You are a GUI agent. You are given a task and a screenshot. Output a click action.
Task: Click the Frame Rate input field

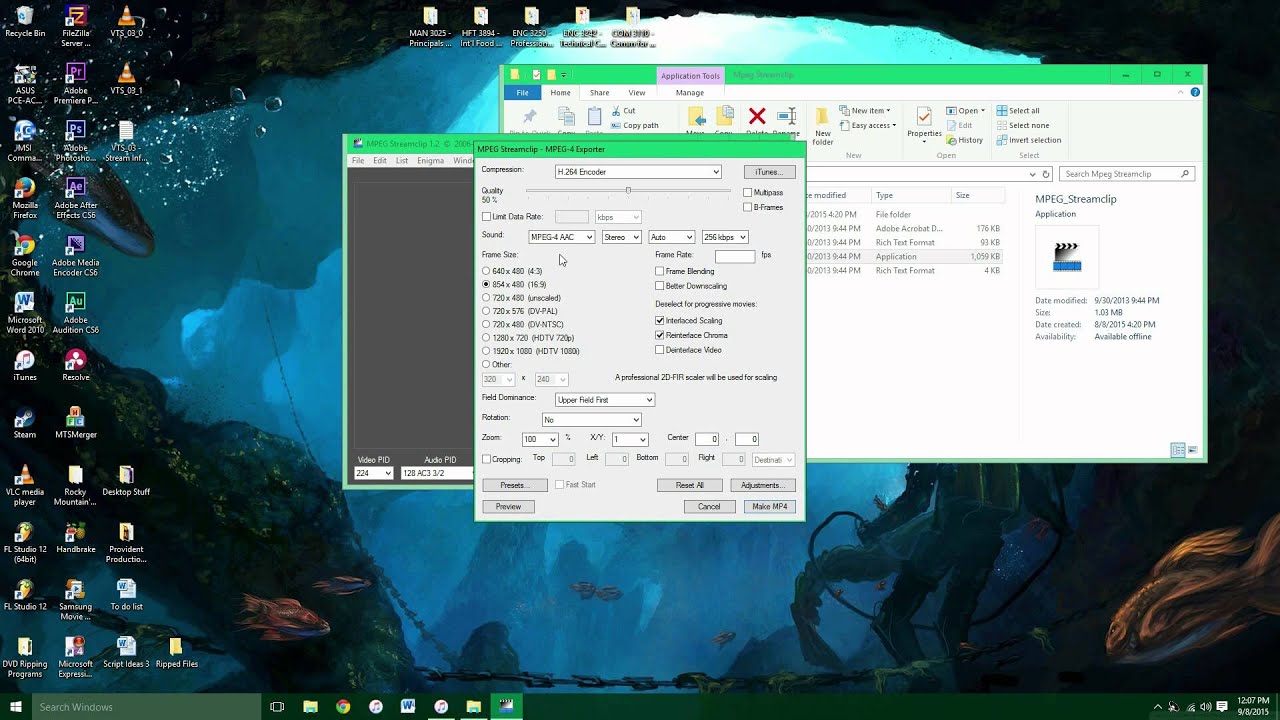pyautogui.click(x=735, y=256)
